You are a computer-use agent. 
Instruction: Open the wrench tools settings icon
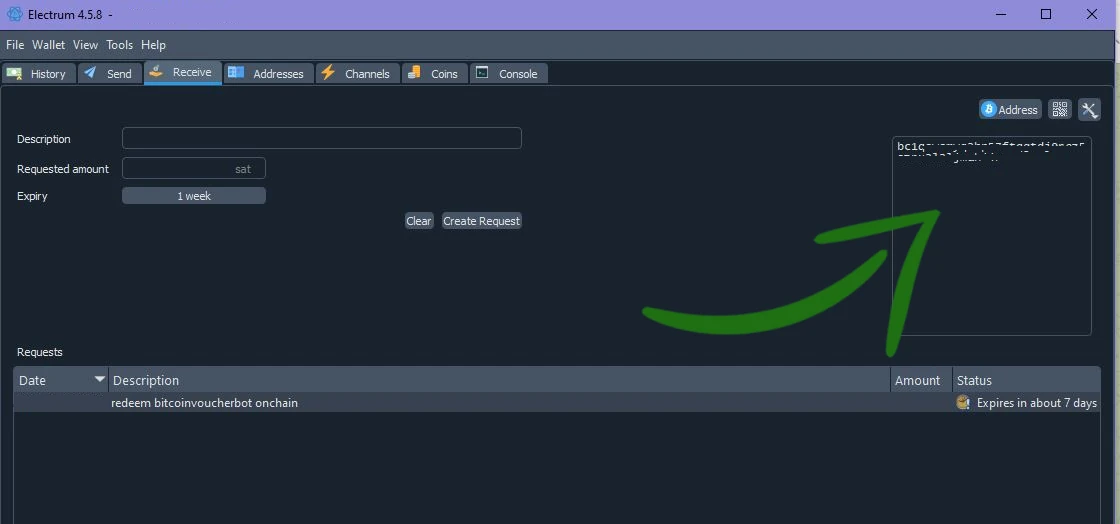(x=1089, y=110)
